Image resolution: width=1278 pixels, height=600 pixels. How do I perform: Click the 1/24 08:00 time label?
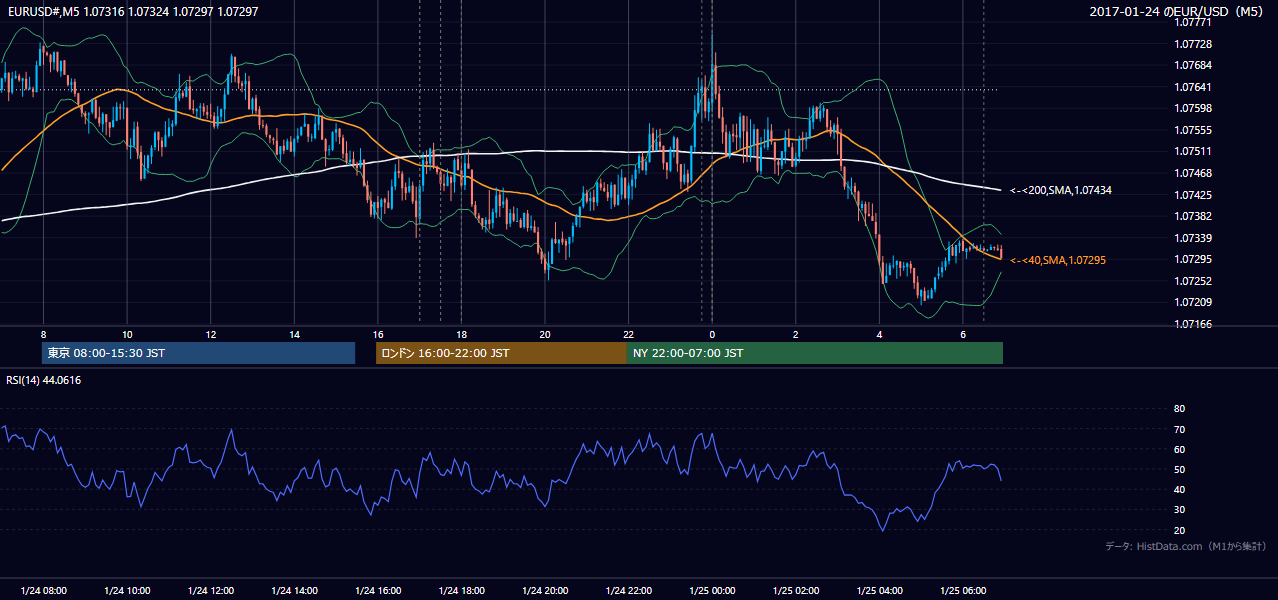[x=43, y=590]
